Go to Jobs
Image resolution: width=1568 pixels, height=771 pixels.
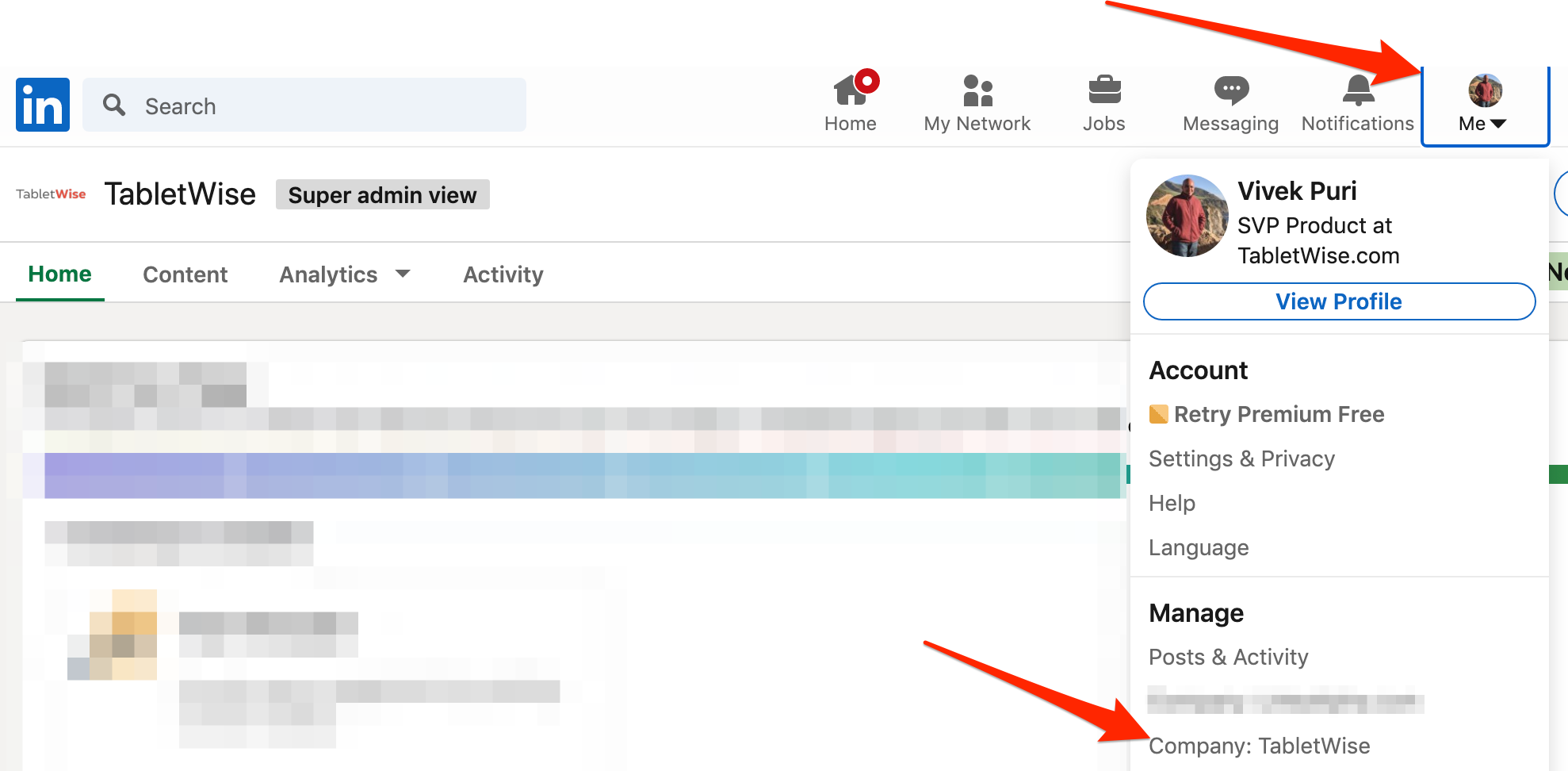coord(1104,103)
